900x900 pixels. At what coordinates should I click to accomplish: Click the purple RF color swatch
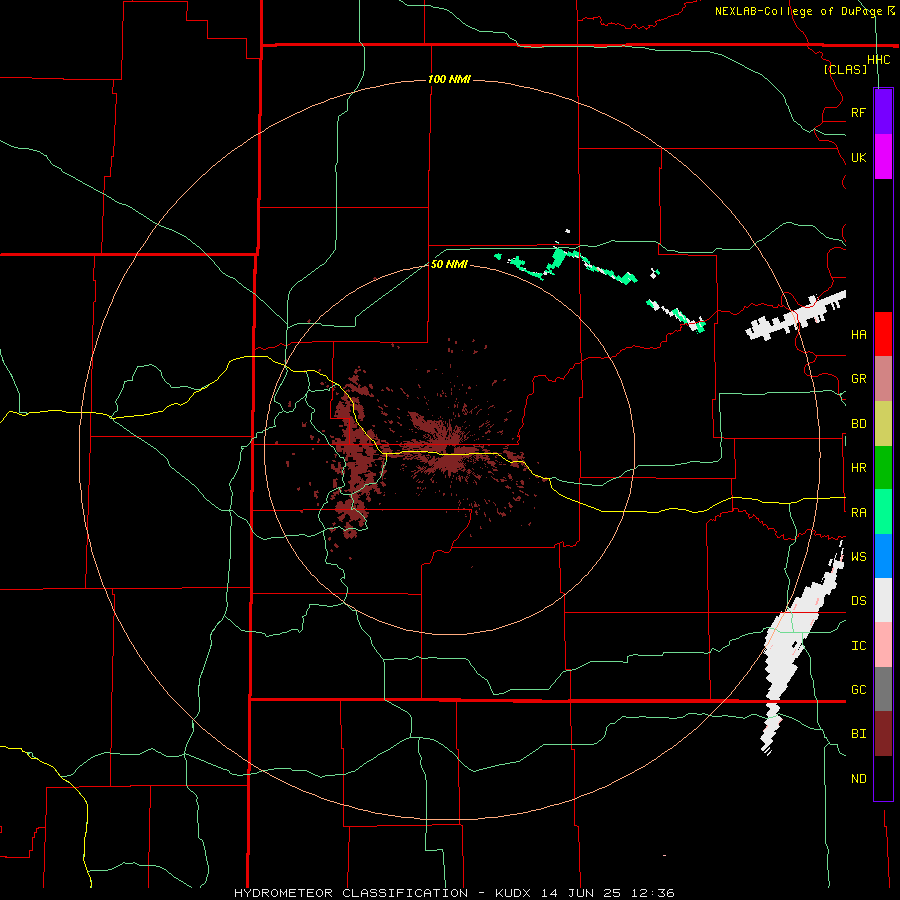coord(883,112)
